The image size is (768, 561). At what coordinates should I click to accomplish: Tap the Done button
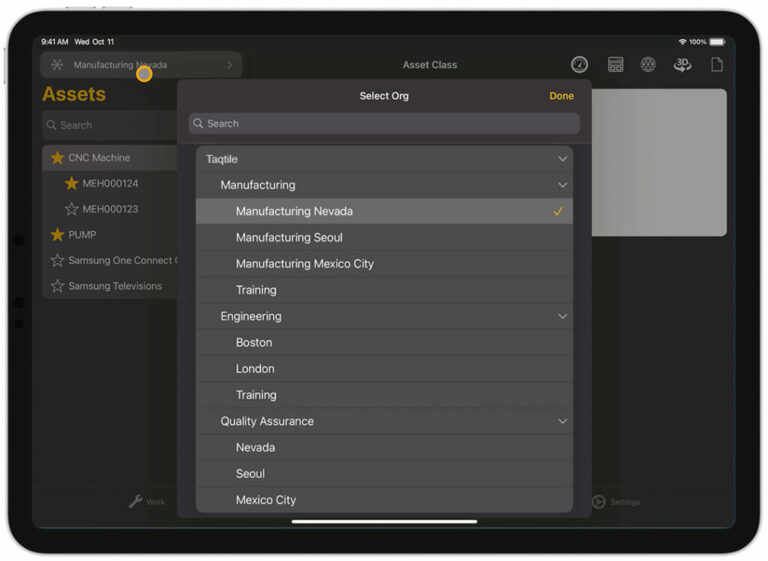click(x=561, y=96)
